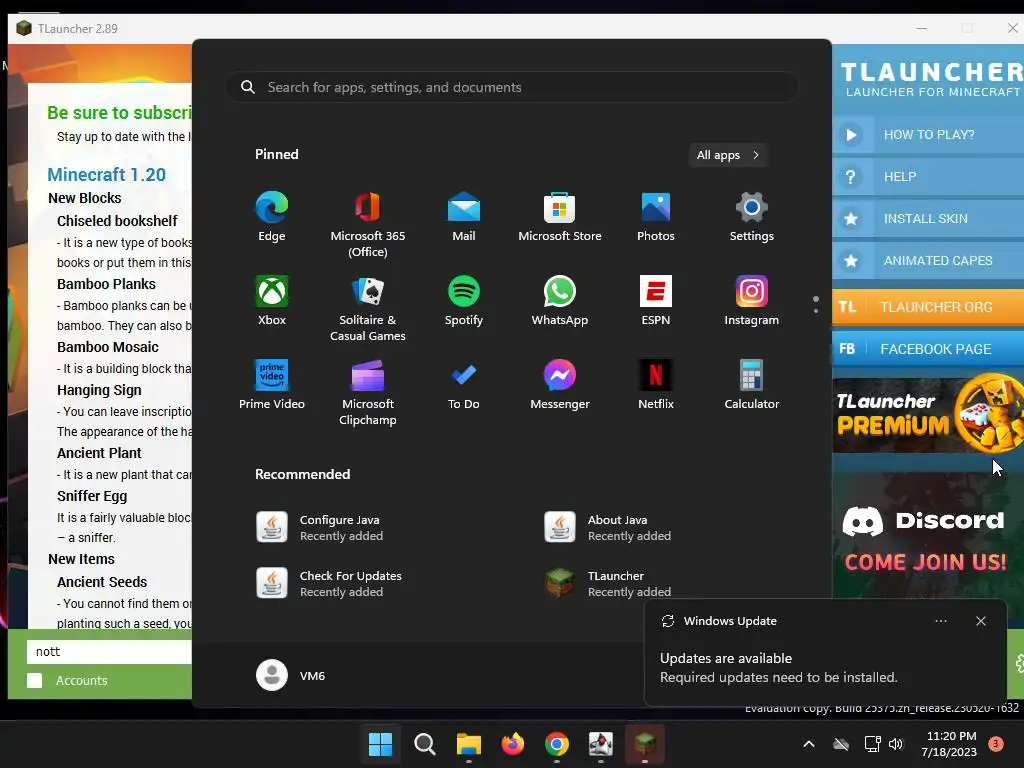This screenshot has height=768, width=1024.
Task: Switch to TLauncher taskbar icon
Action: 645,744
